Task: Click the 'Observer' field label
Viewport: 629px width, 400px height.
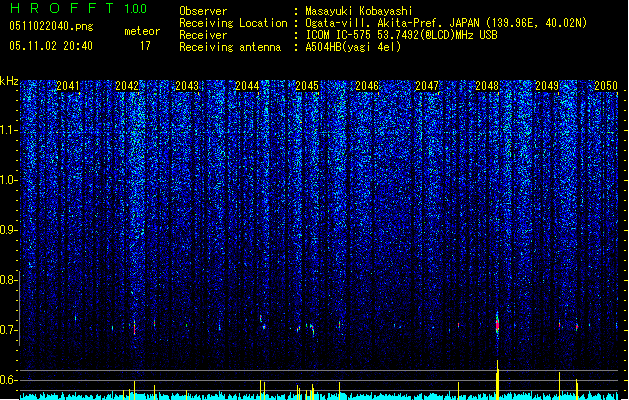Action: pyautogui.click(x=203, y=11)
